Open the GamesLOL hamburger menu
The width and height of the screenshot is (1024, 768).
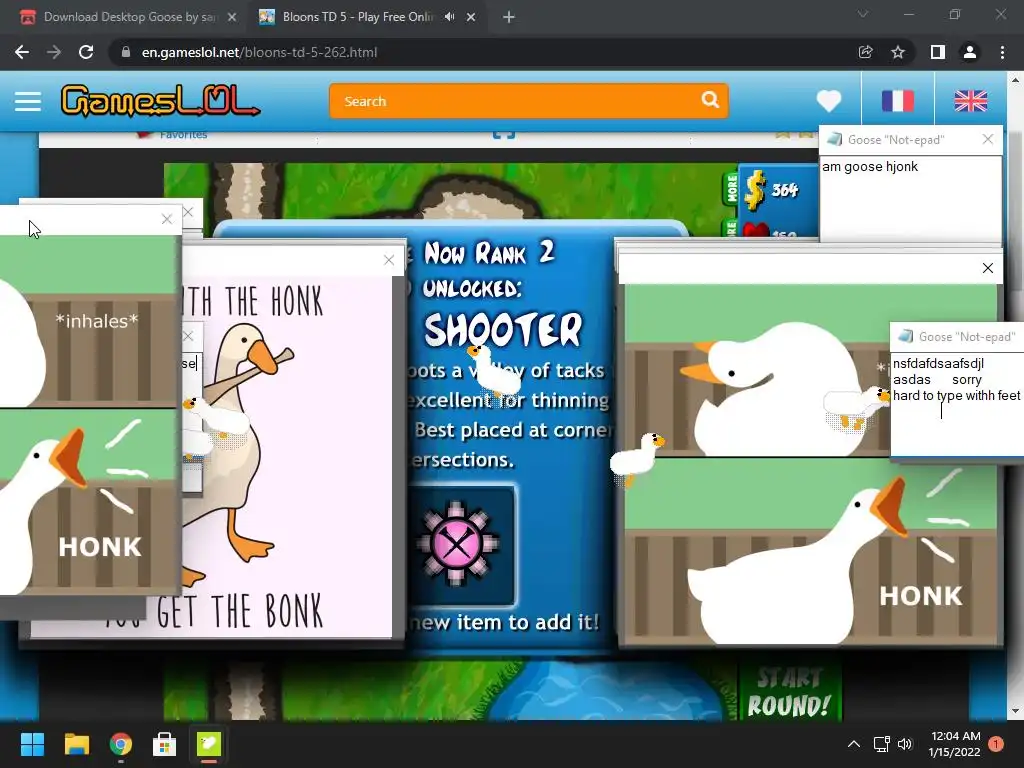tap(27, 101)
